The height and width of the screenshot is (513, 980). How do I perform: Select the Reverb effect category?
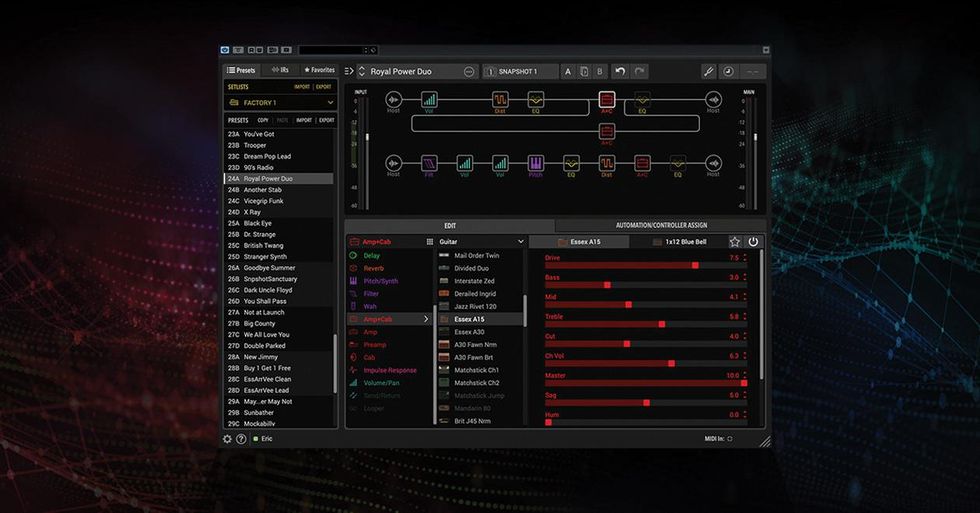[390, 268]
